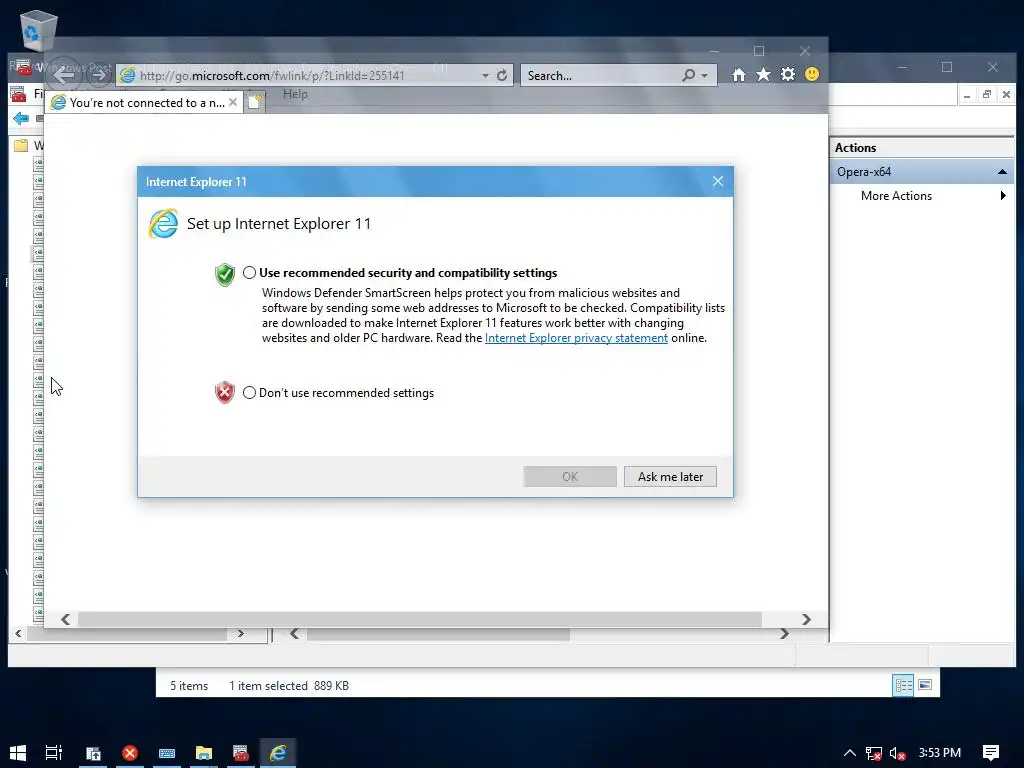Click the back arrow in the console toolbar
This screenshot has height=768, width=1024.
click(21, 118)
